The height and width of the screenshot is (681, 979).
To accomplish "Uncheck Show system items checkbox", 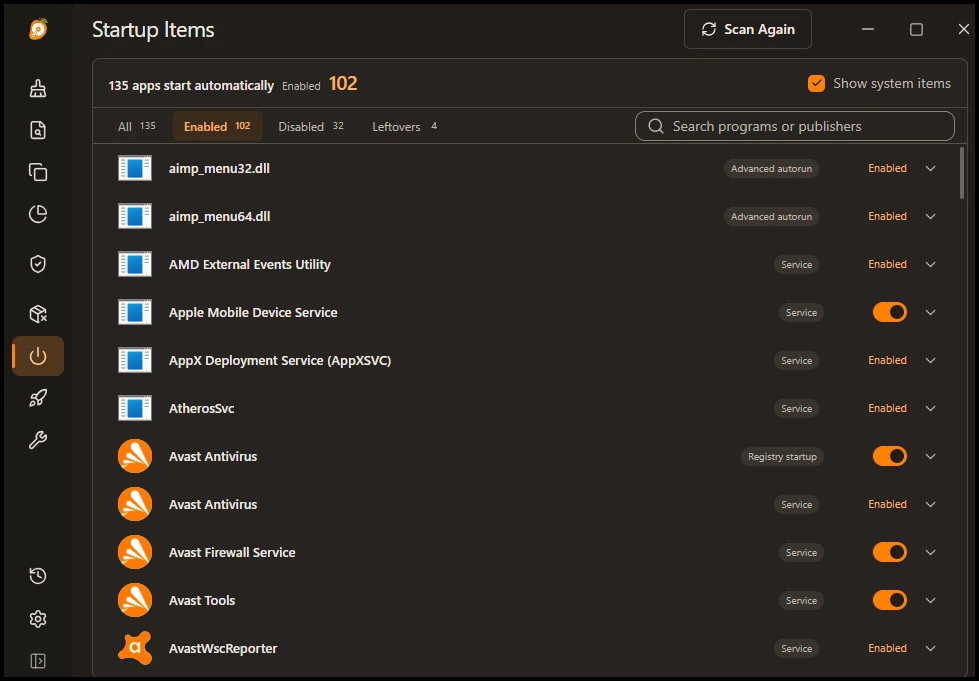I will 816,84.
